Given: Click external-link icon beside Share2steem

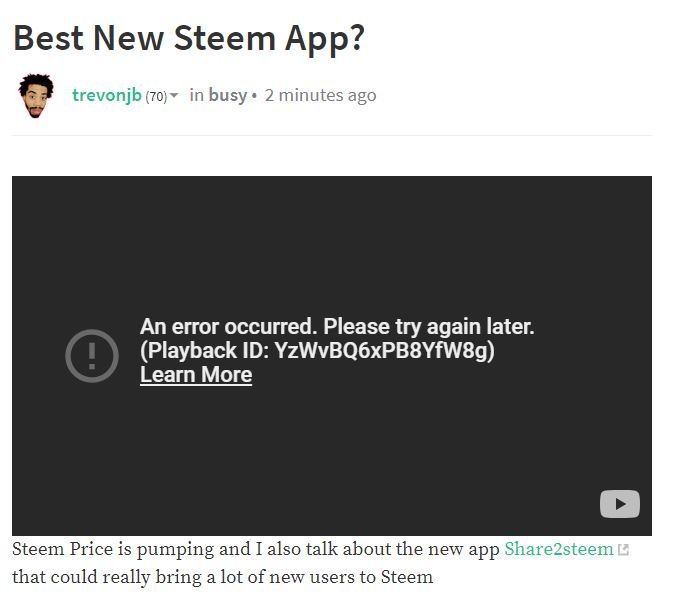Looking at the screenshot, I should [x=623, y=550].
